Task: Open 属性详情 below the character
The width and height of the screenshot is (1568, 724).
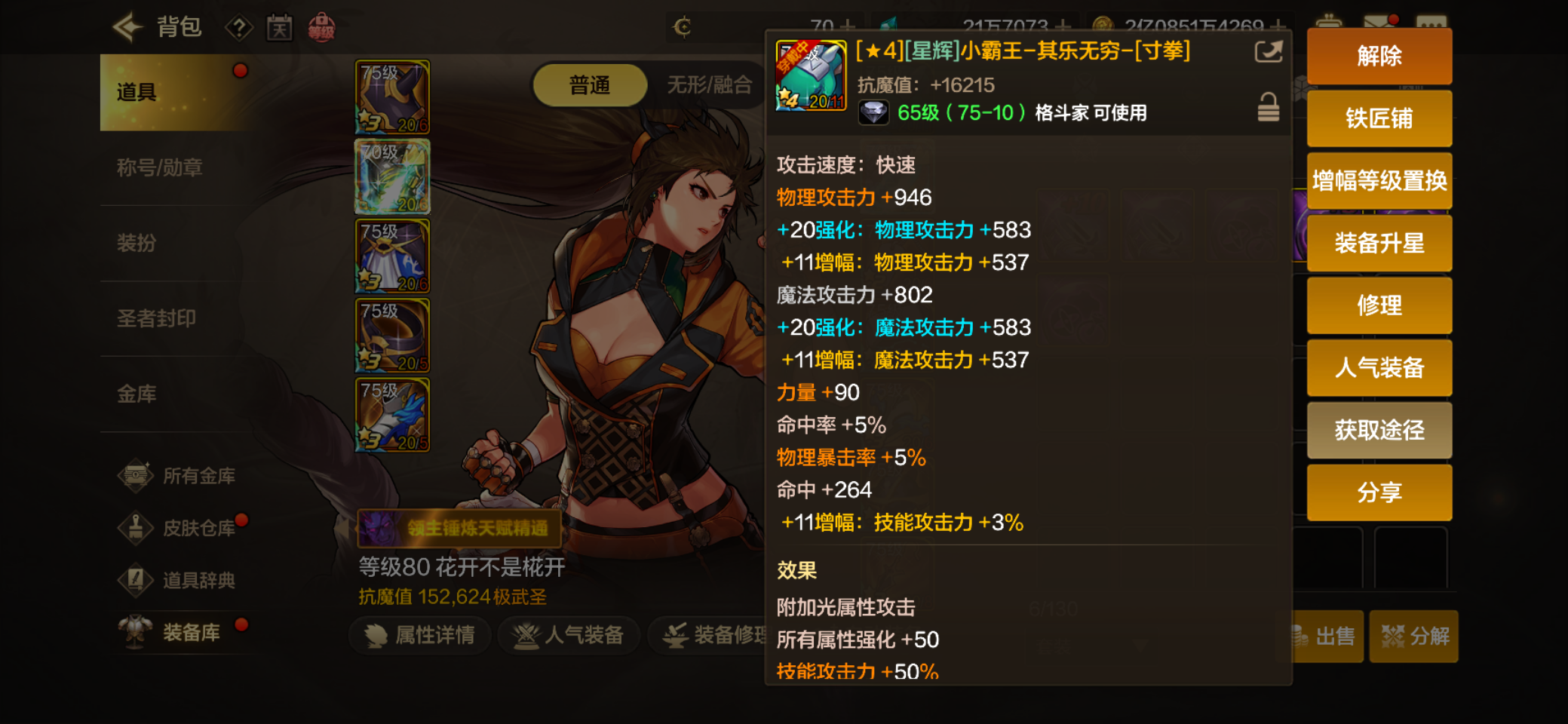Action: click(419, 636)
